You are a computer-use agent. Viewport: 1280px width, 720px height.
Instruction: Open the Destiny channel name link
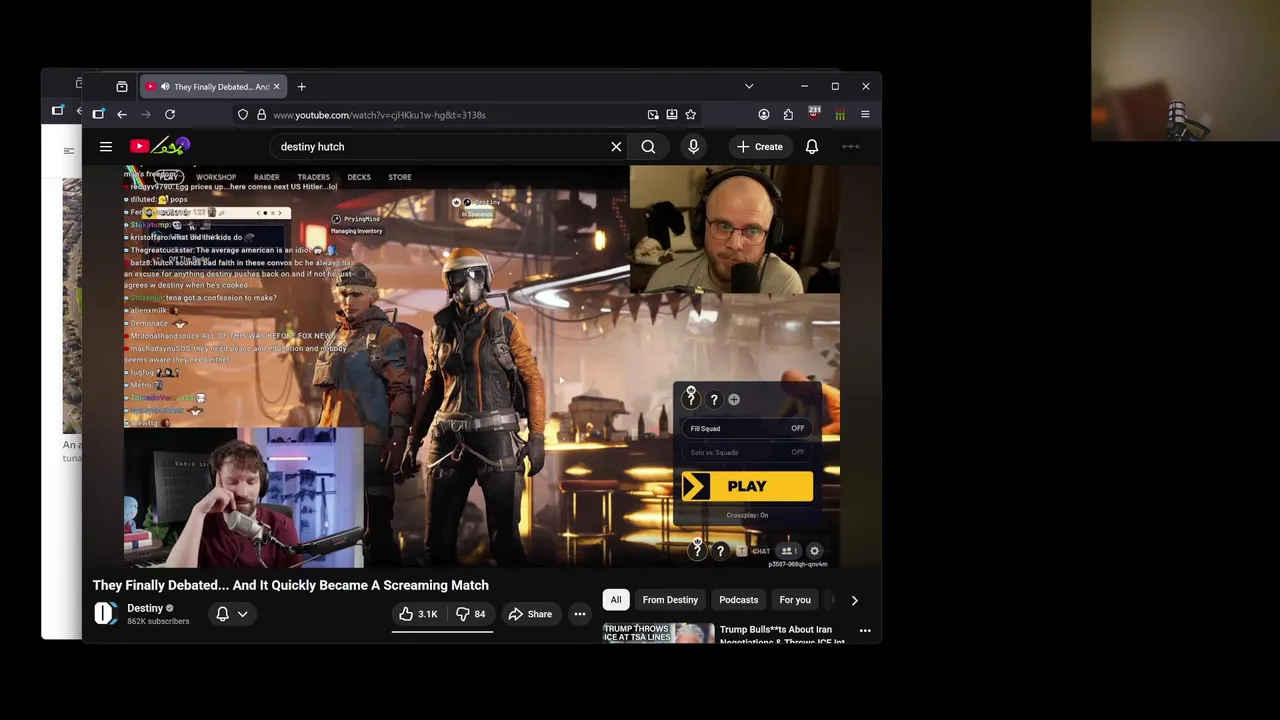click(x=145, y=608)
